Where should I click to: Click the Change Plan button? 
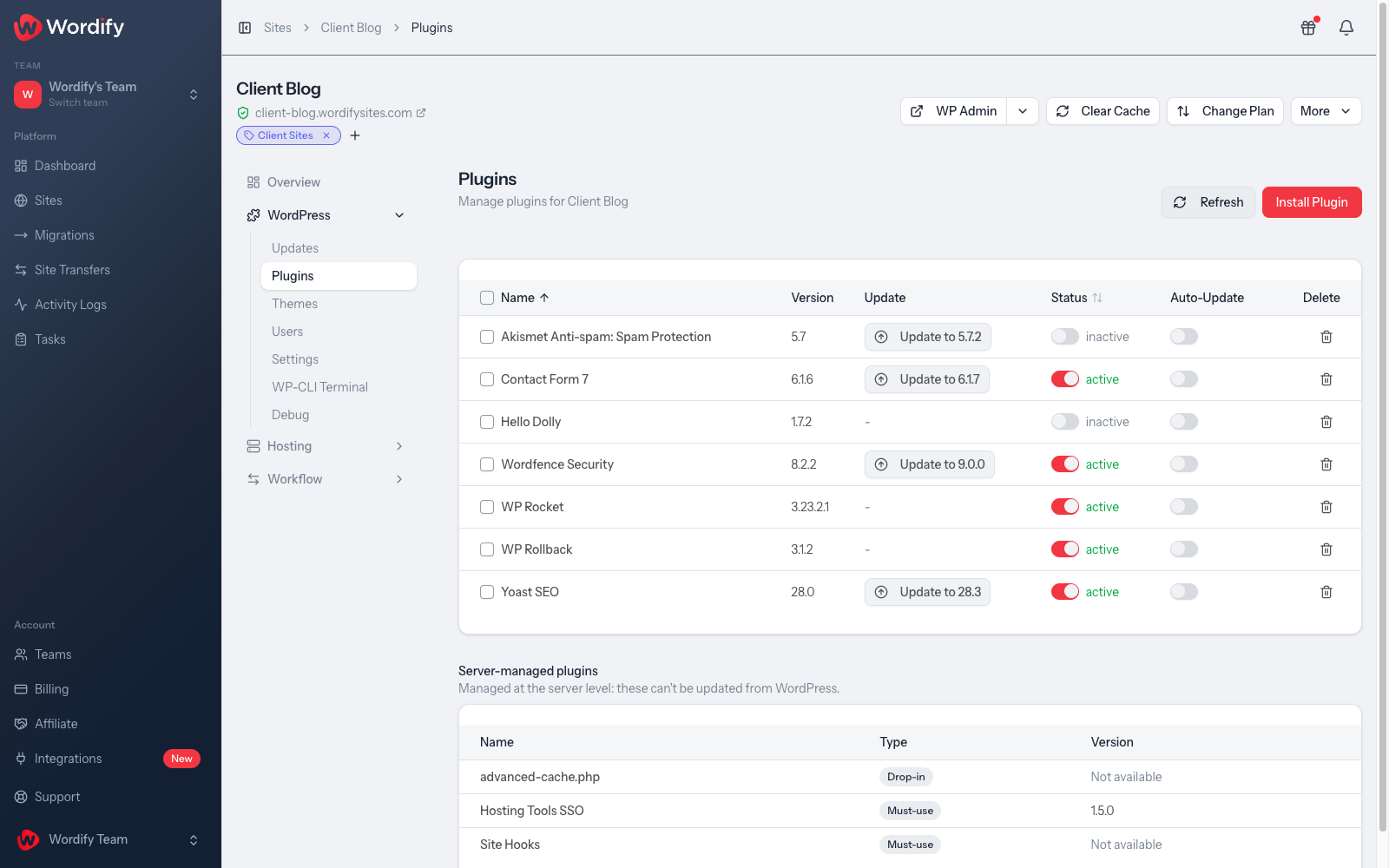(x=1225, y=111)
